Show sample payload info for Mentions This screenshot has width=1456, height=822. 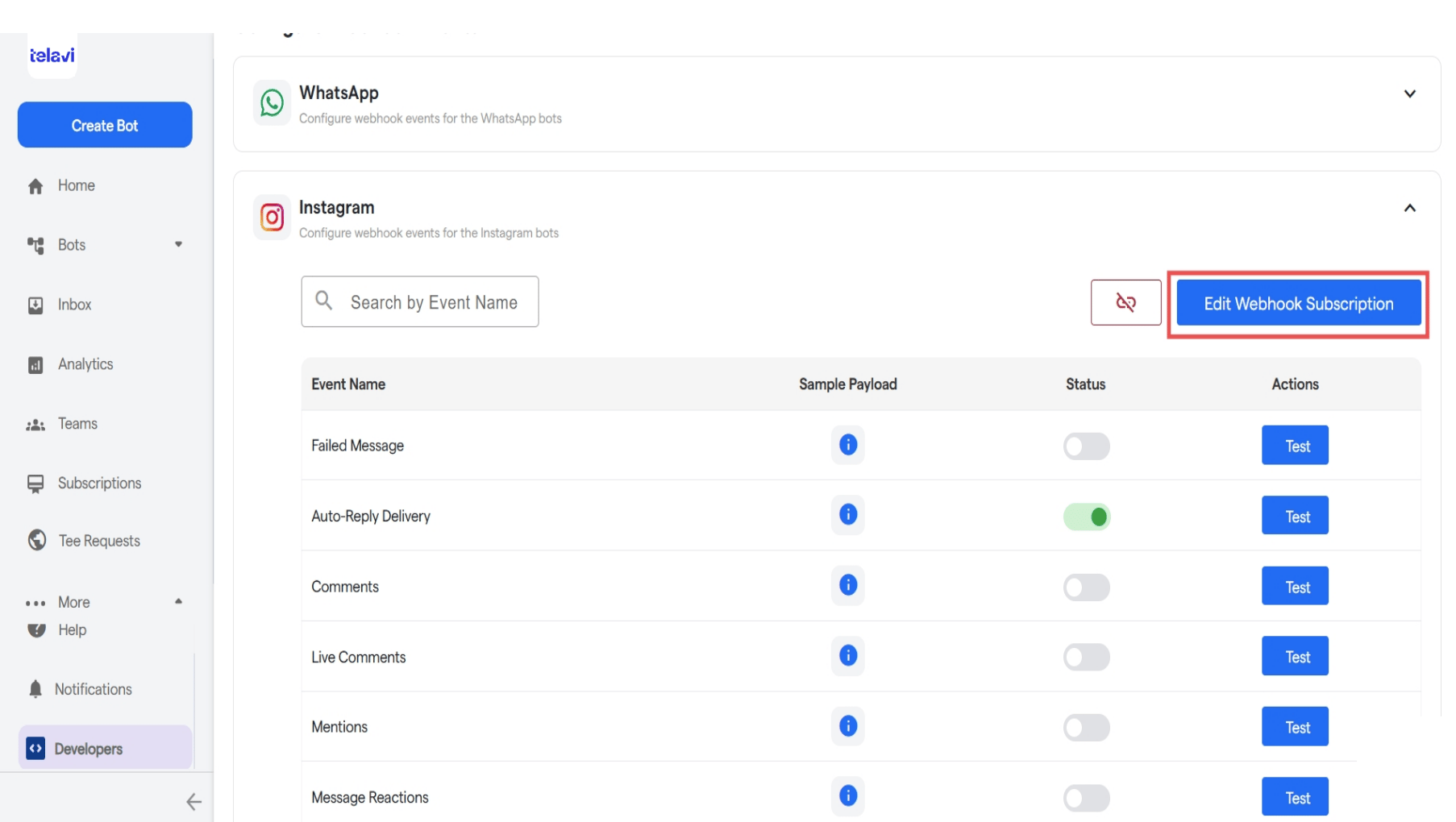click(847, 726)
